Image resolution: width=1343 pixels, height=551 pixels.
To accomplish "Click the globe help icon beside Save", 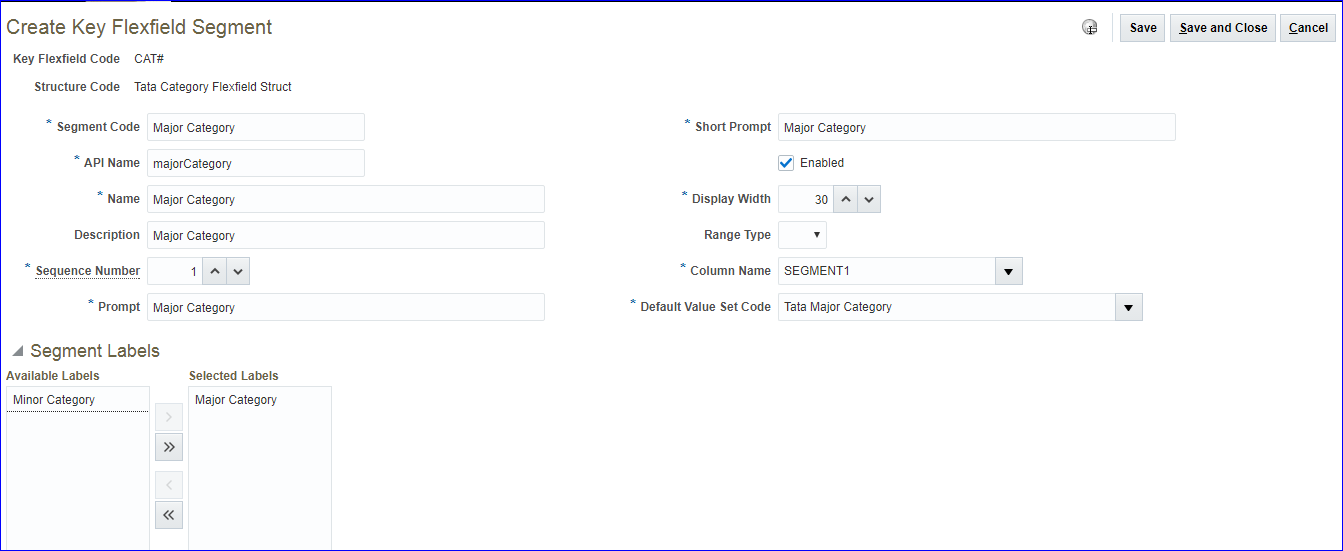I will 1090,28.
